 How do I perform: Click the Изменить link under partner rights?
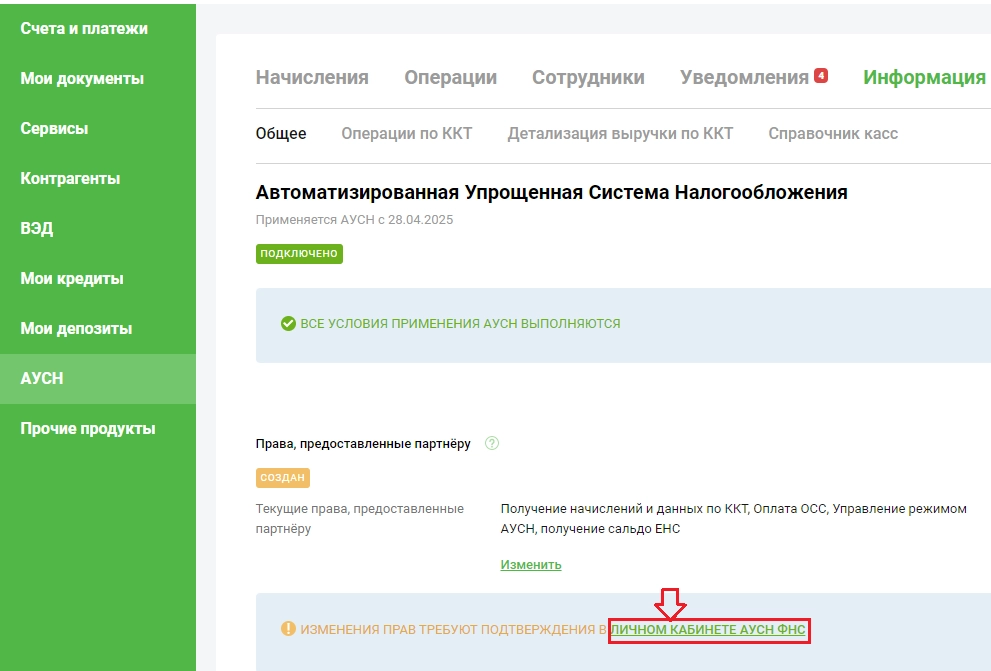pos(531,565)
